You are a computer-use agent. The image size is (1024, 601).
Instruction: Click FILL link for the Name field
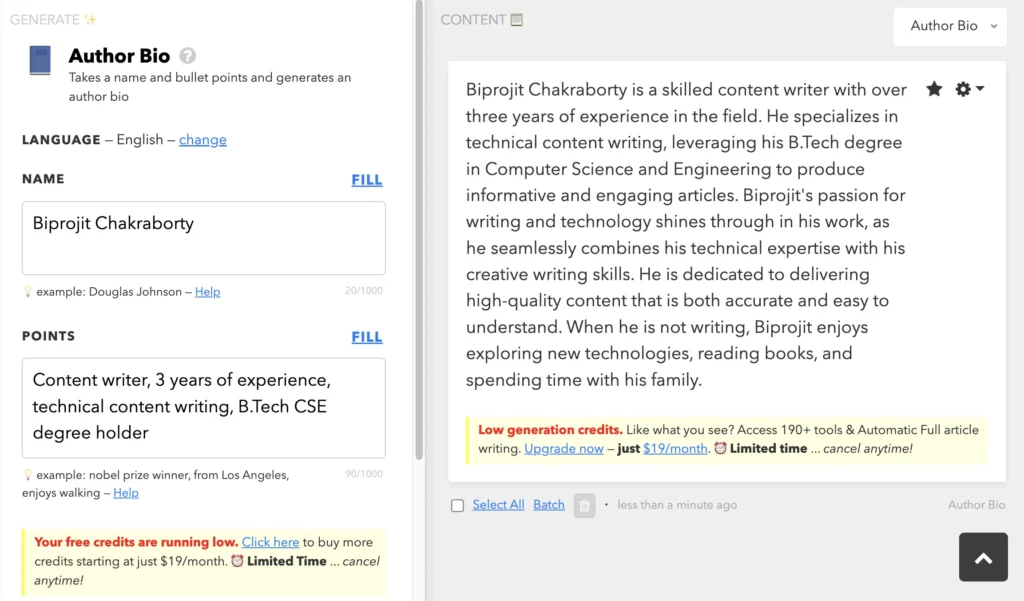pyautogui.click(x=367, y=180)
